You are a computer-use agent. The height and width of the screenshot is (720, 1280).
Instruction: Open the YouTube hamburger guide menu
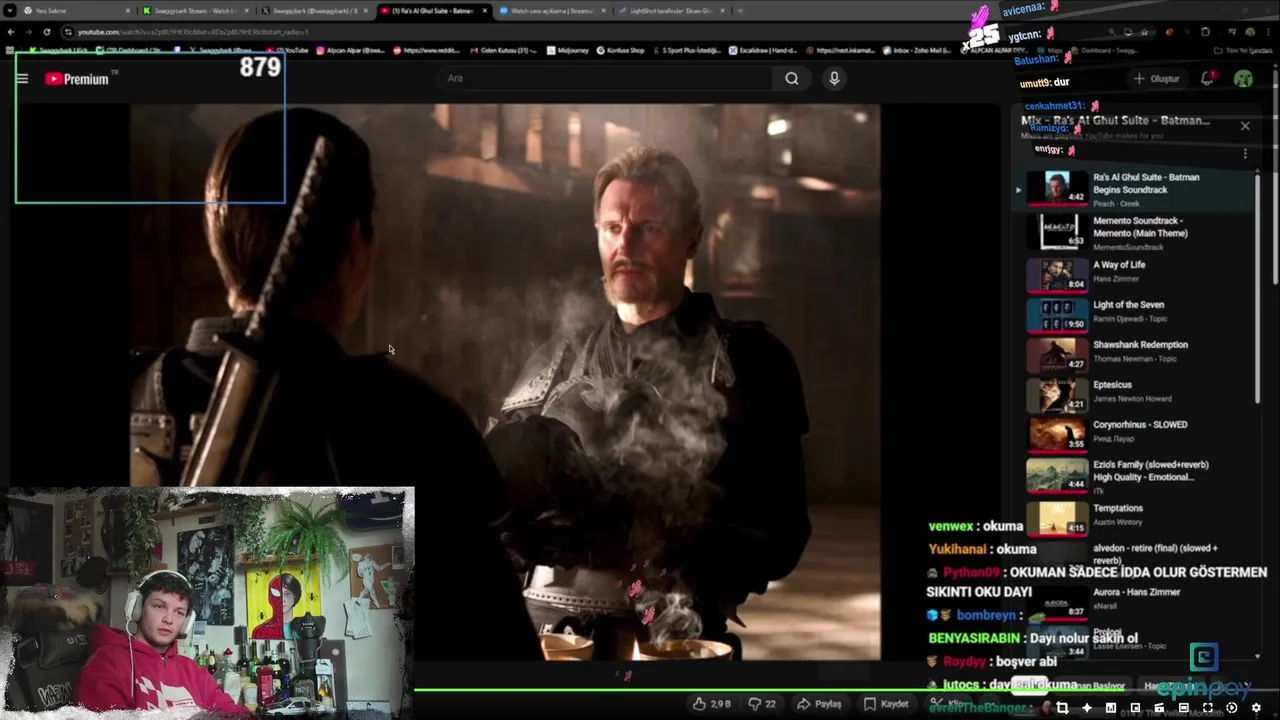pos(22,79)
